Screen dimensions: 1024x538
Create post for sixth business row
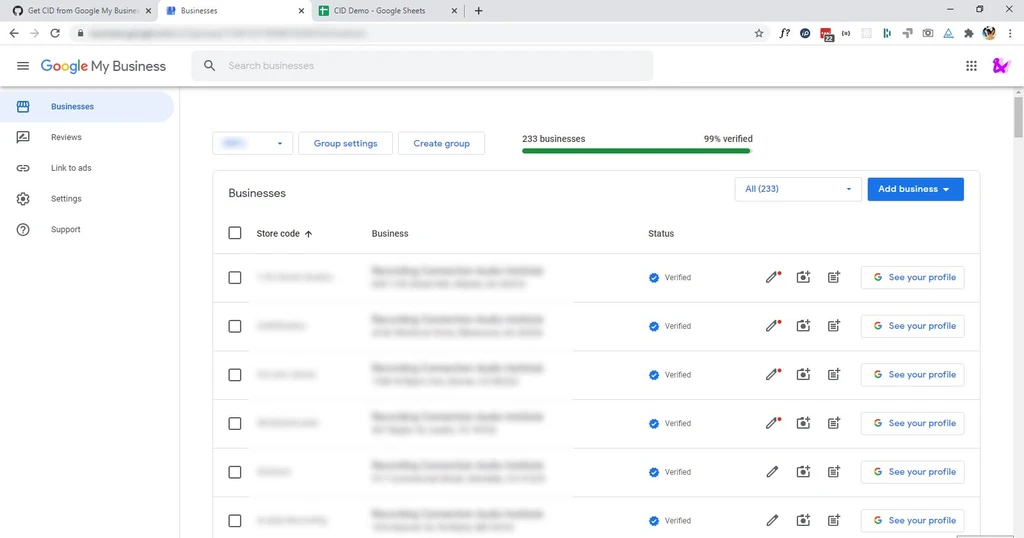(x=834, y=520)
